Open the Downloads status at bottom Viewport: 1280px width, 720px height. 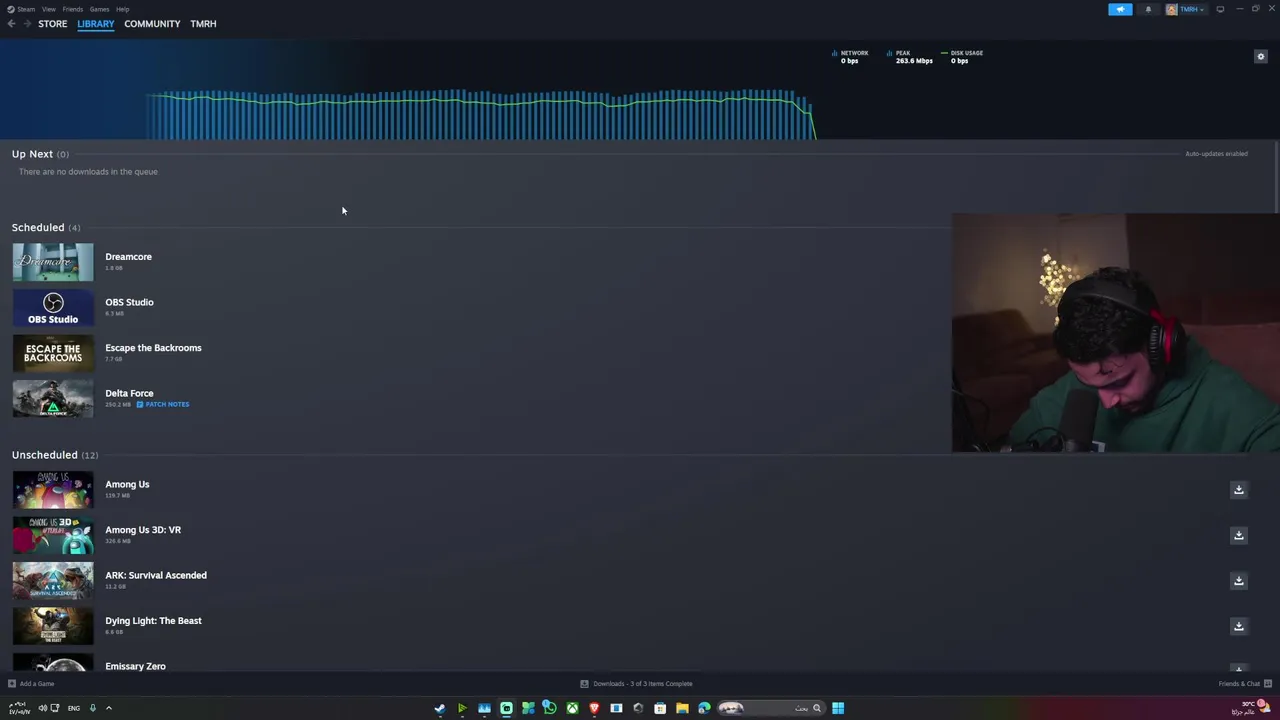pos(636,684)
